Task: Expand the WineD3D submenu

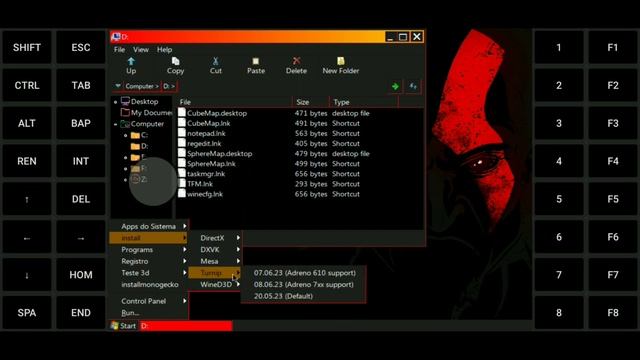Action: (215, 284)
